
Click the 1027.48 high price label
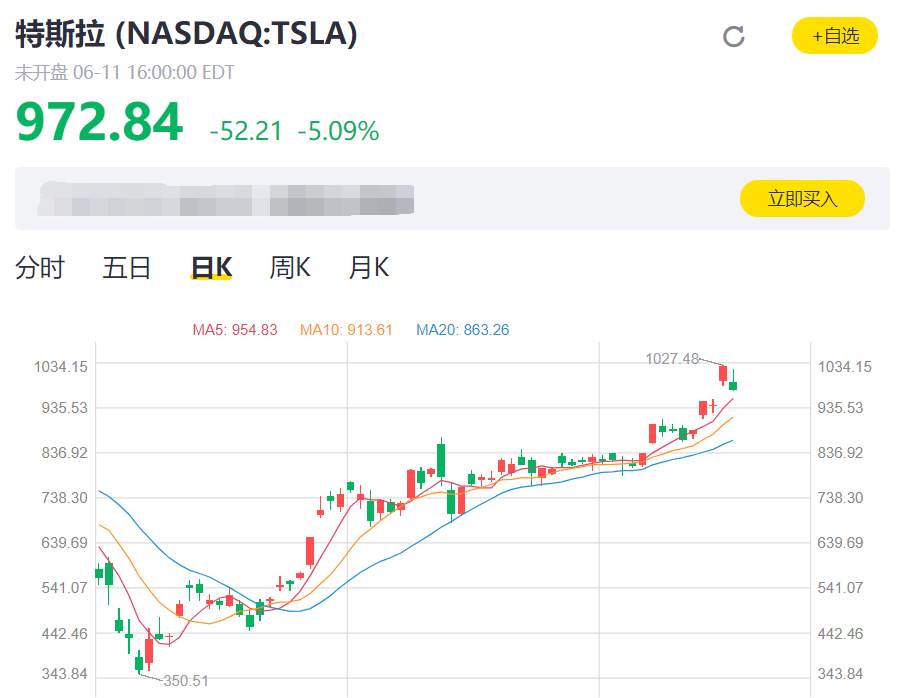point(672,359)
